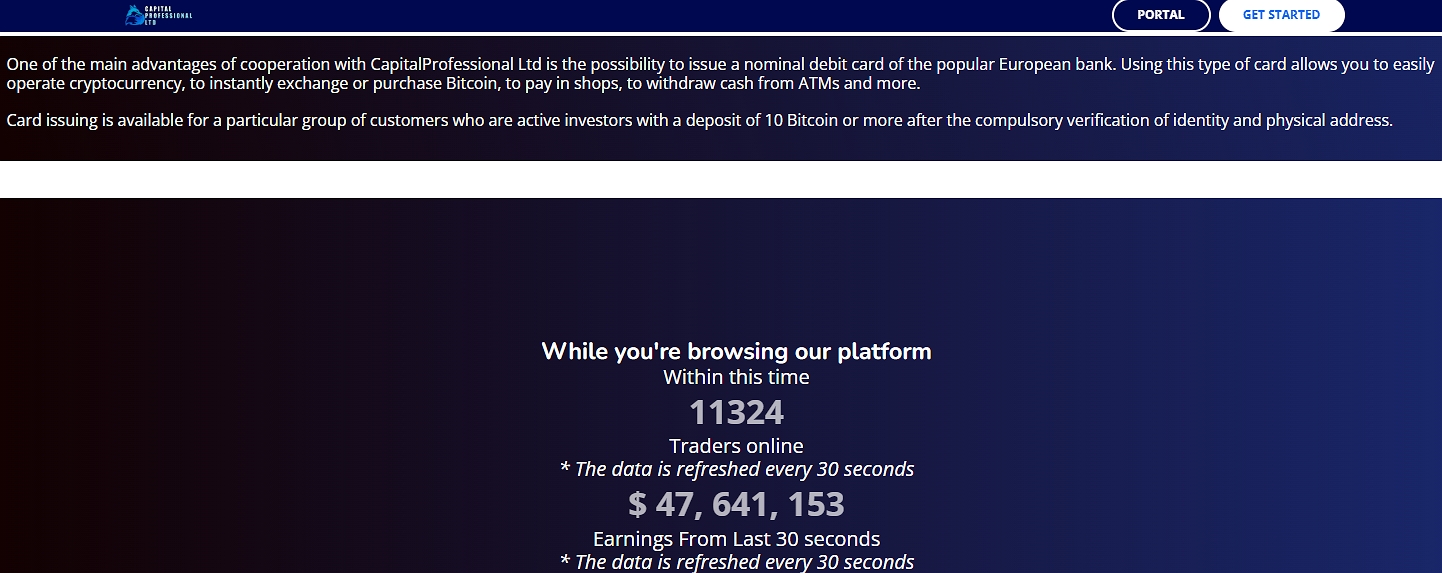Image resolution: width=1442 pixels, height=573 pixels.
Task: Click the "Card issuing is available" paragraph
Action: 698,120
